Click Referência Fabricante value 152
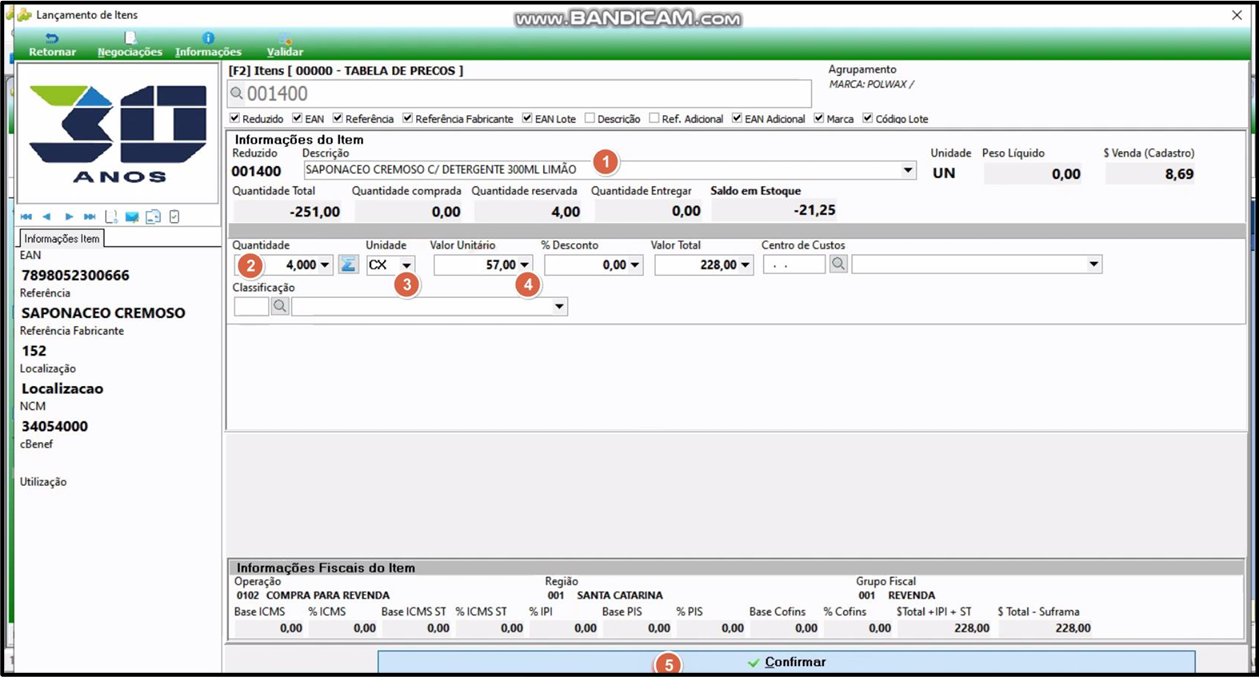This screenshot has width=1259, height=677. click(34, 351)
